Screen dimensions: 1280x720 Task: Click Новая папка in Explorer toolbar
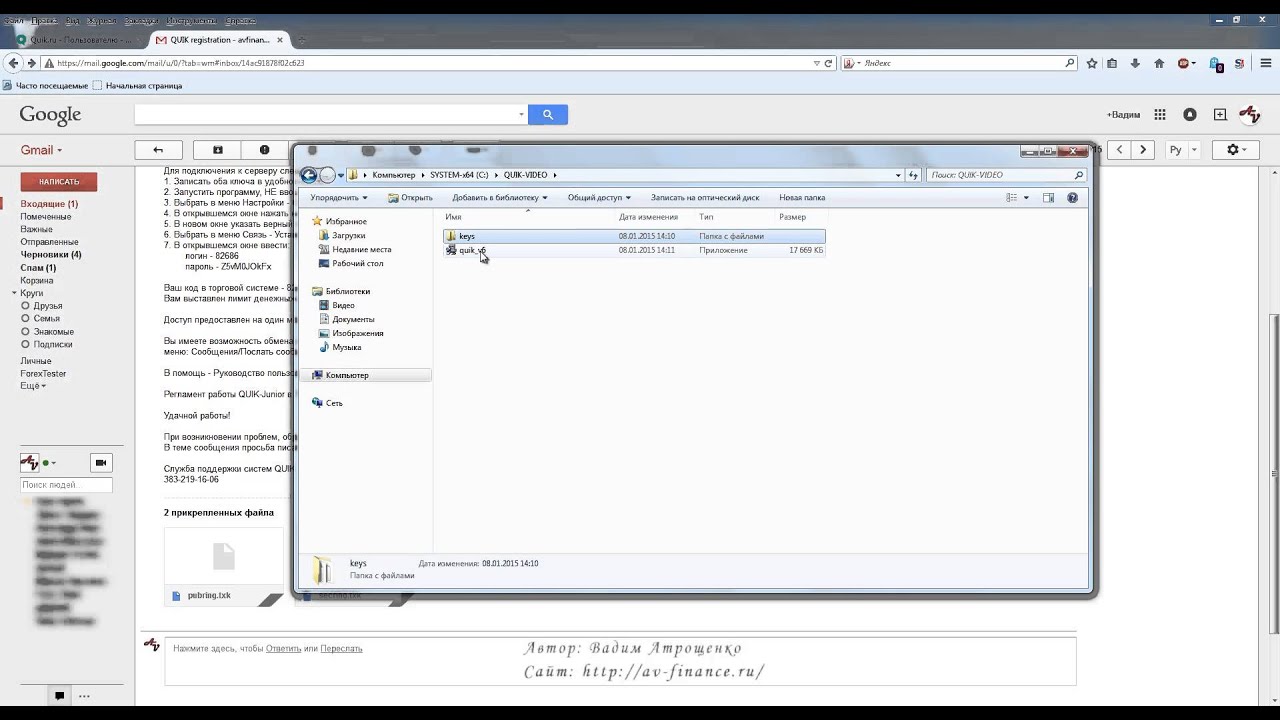click(802, 198)
